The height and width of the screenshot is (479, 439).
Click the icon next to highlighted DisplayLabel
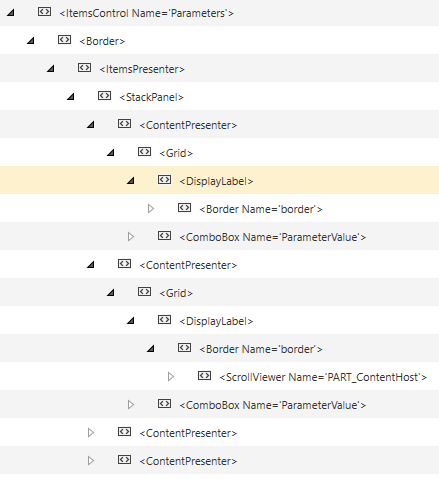[x=164, y=180]
